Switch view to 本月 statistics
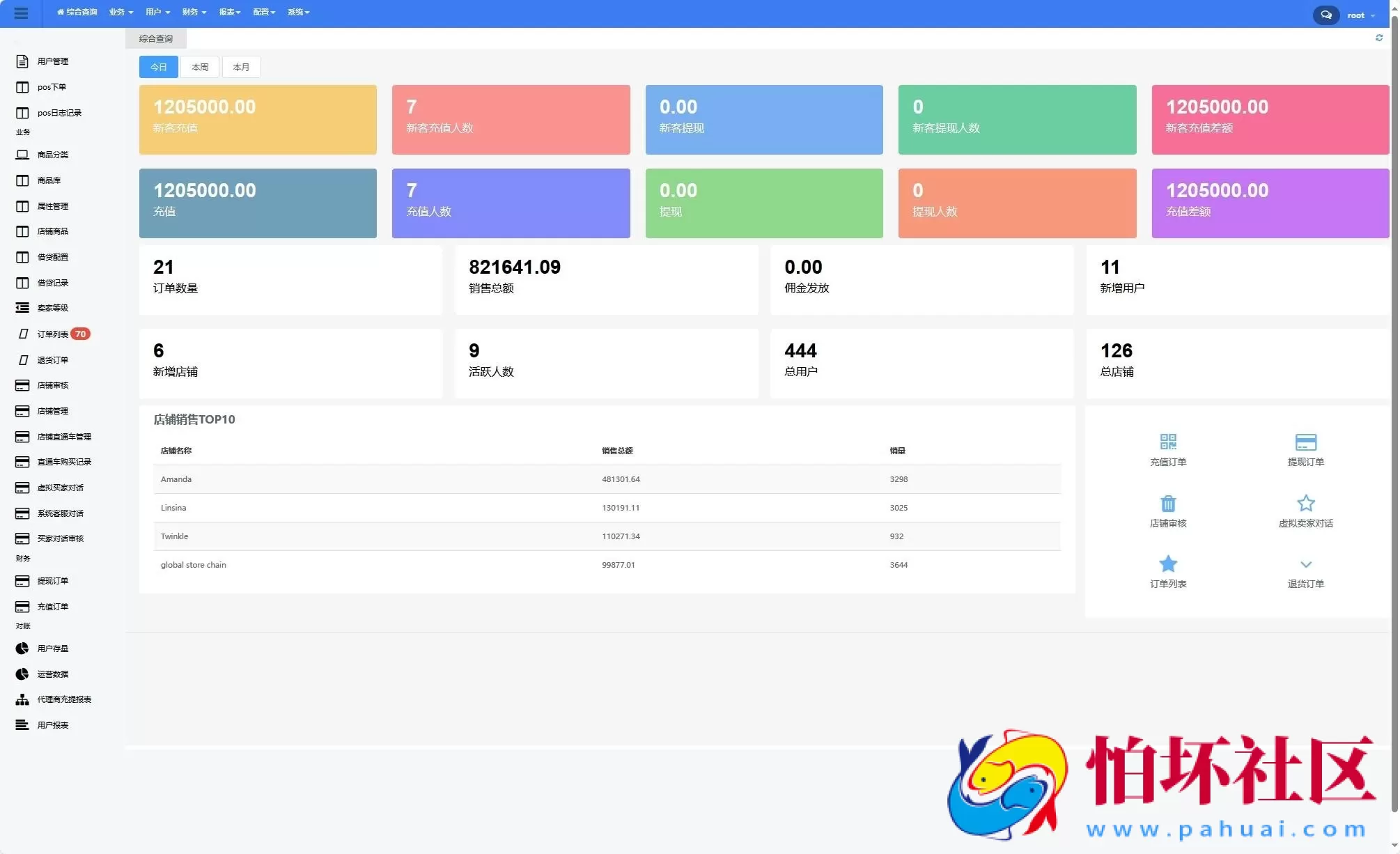Screen dimensions: 1400x854 (x=241, y=67)
